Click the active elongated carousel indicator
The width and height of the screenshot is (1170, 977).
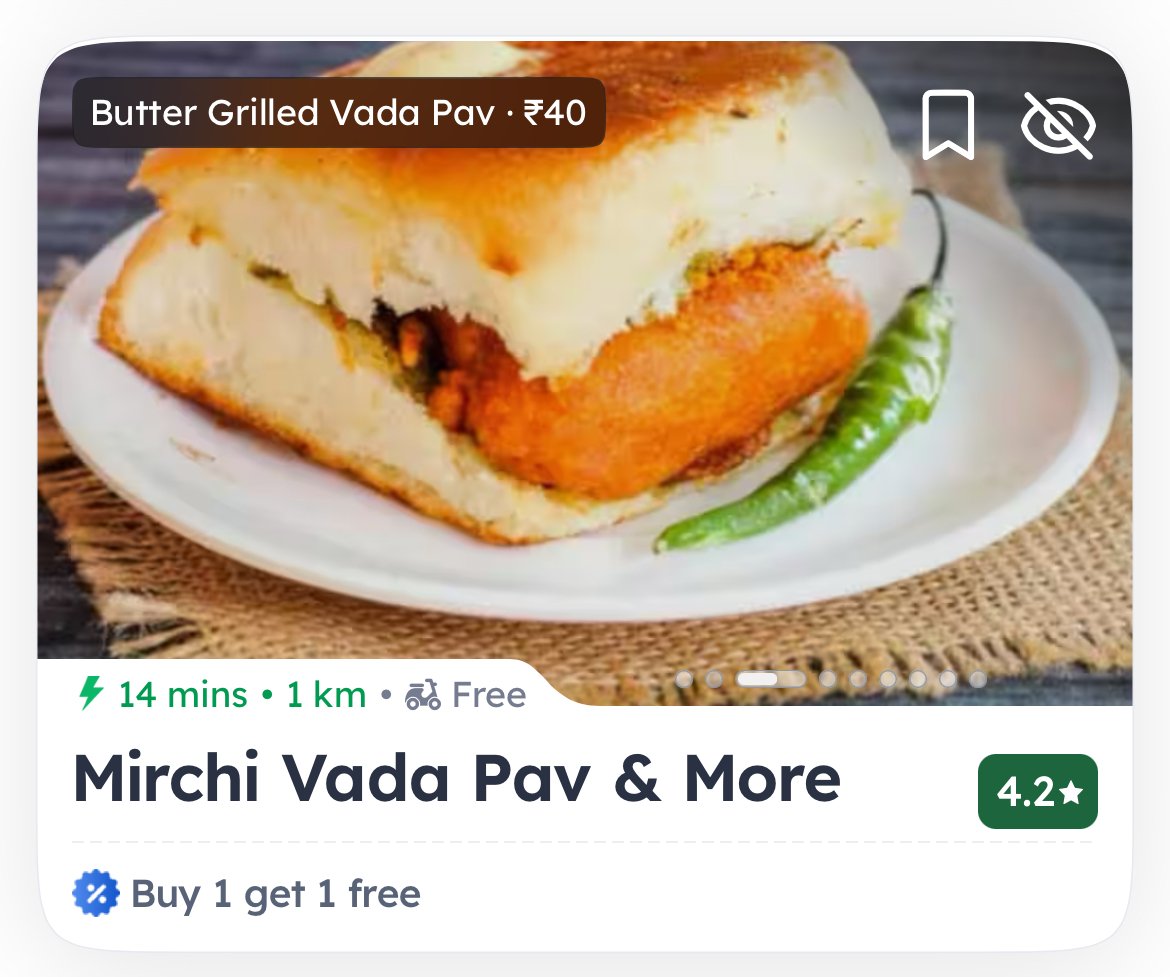point(772,679)
